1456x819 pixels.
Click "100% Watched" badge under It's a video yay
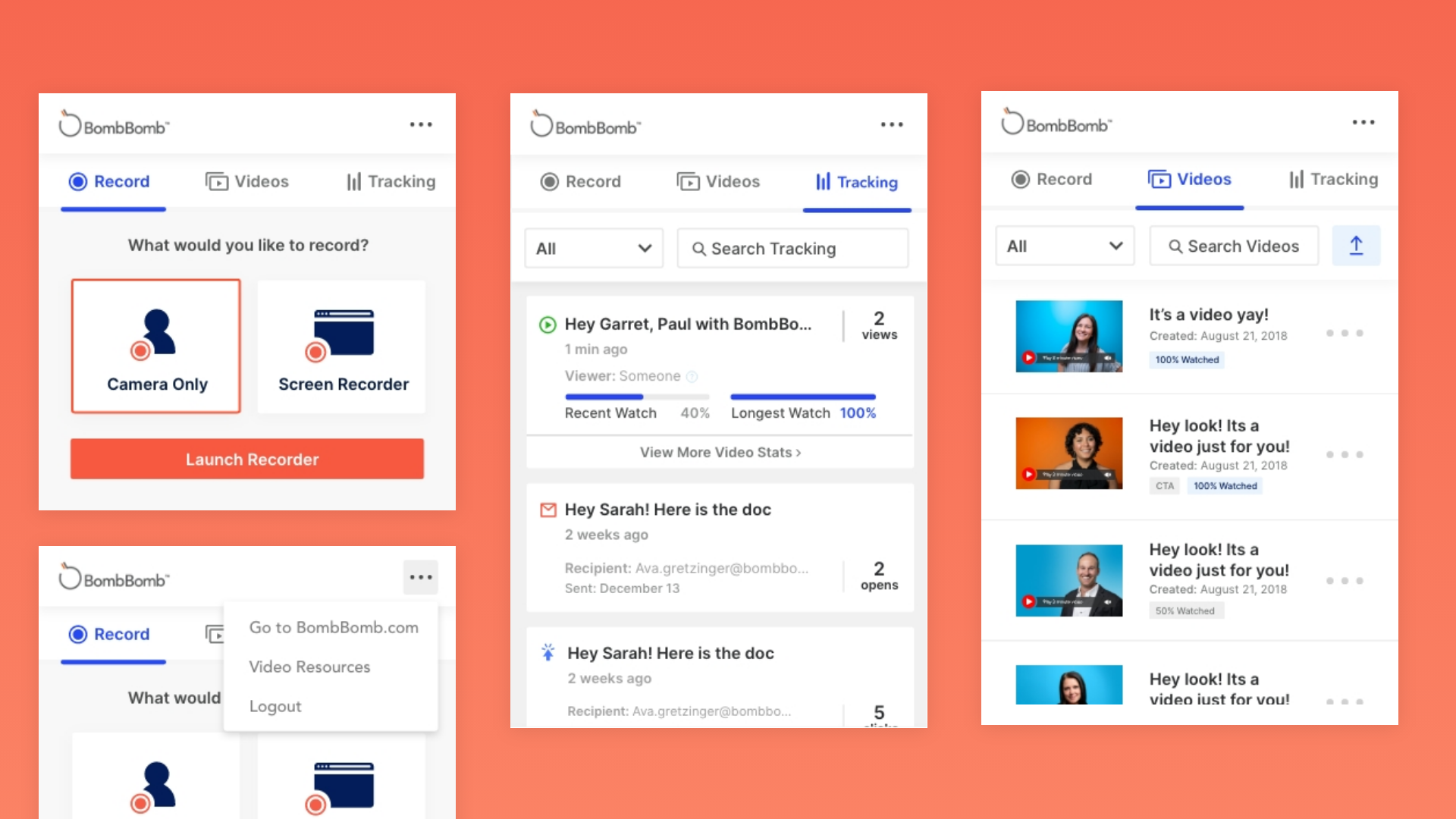pos(1187,360)
